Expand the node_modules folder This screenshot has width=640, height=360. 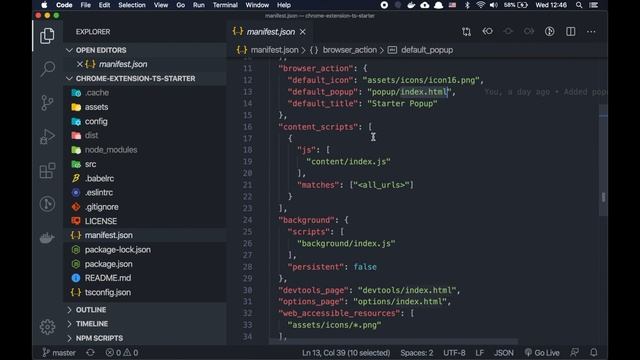[x=145, y=150]
